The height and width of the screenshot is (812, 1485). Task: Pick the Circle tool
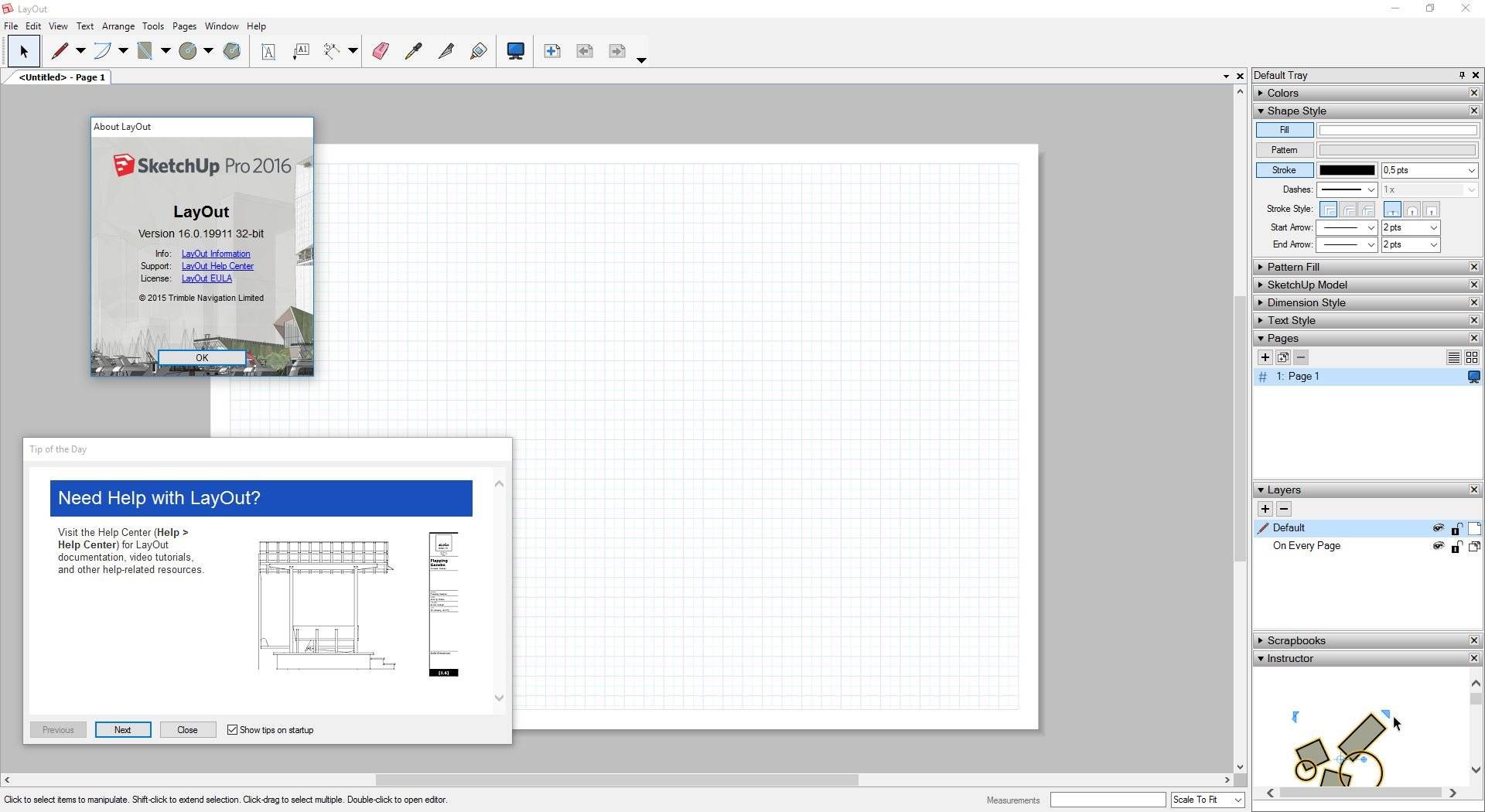point(188,51)
